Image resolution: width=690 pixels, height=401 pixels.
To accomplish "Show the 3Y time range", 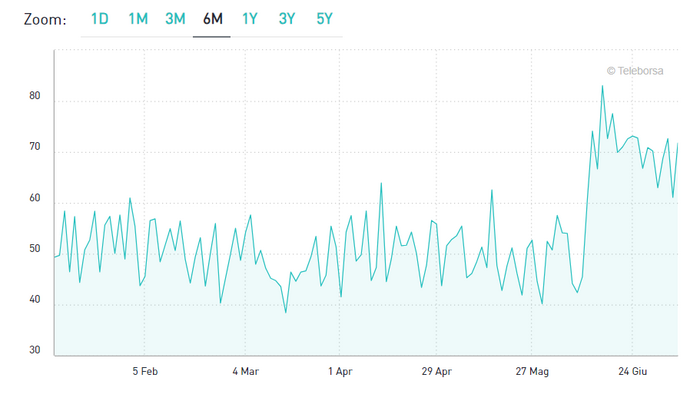I will pyautogui.click(x=287, y=18).
